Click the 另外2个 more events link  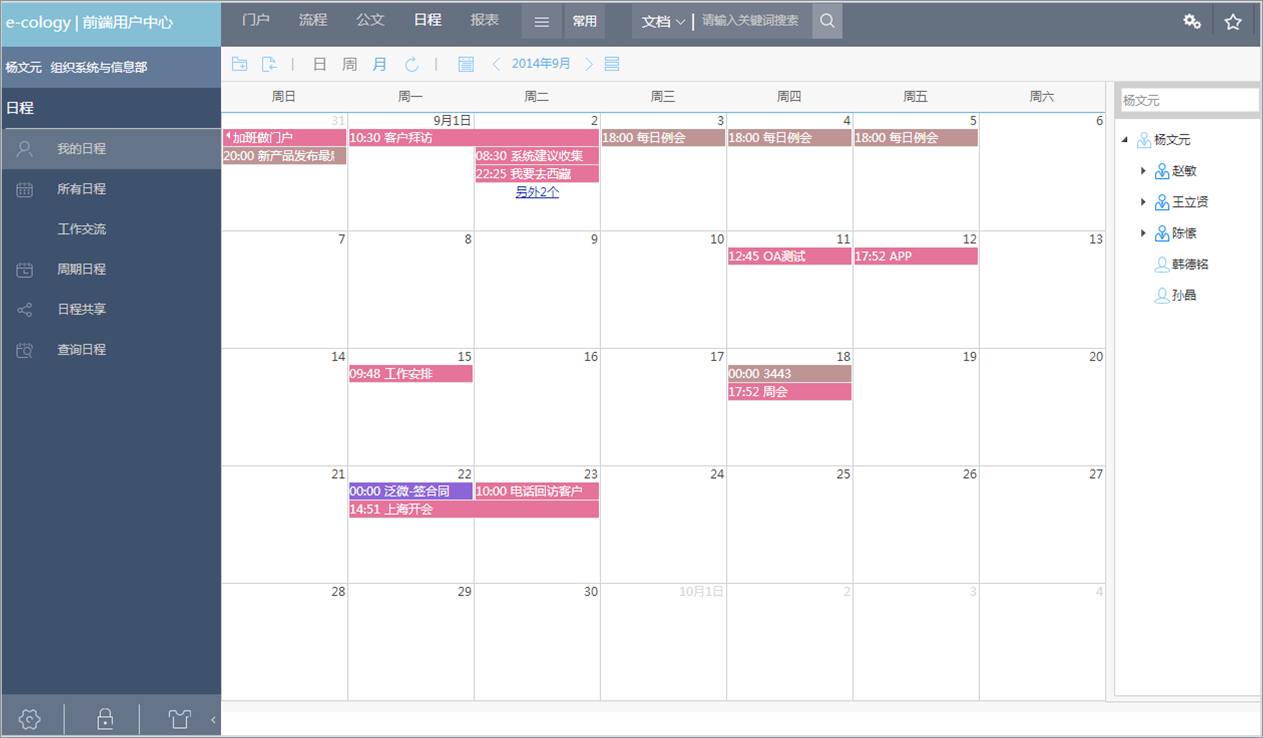coord(537,192)
